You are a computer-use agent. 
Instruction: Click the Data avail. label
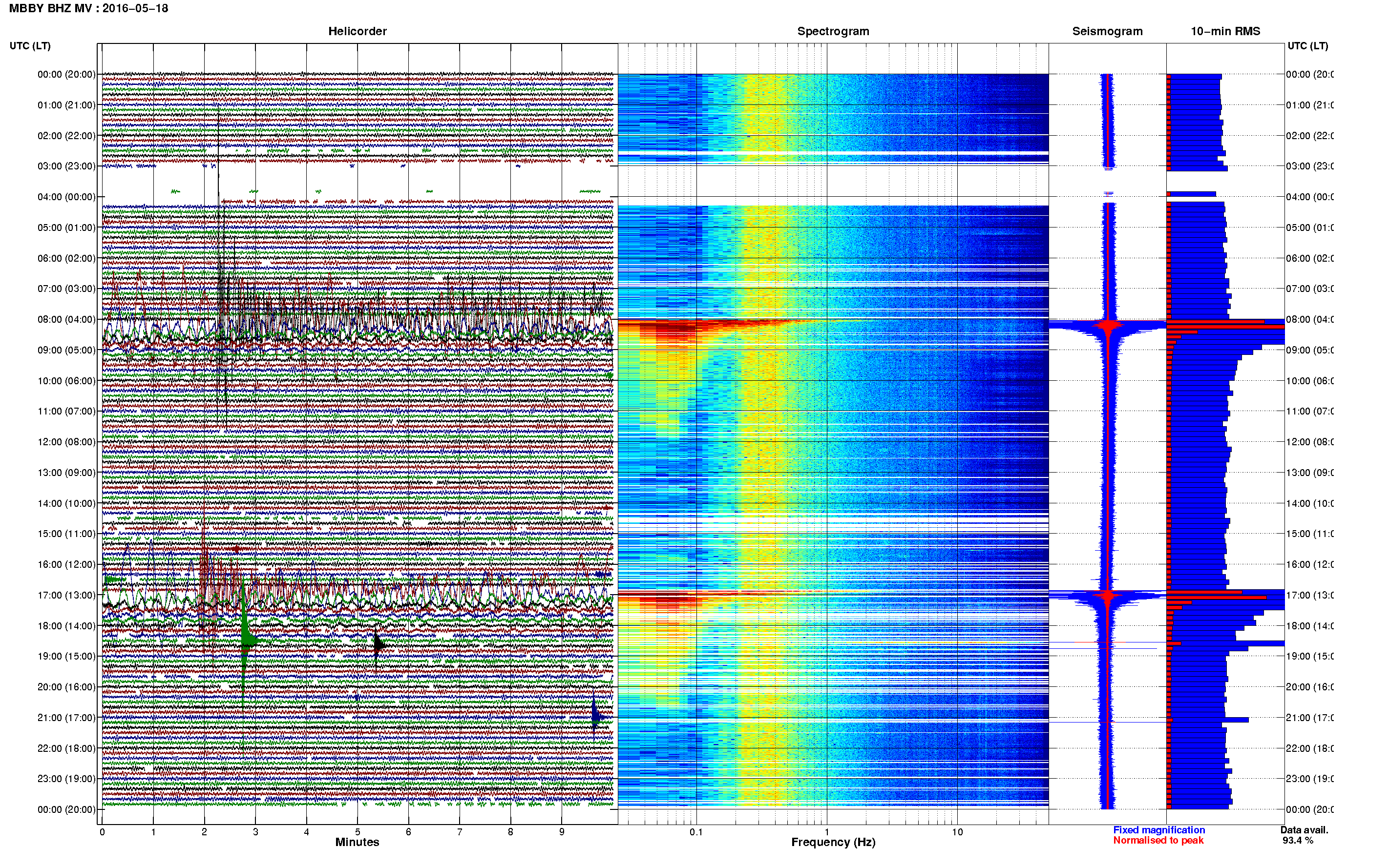coord(1304,830)
